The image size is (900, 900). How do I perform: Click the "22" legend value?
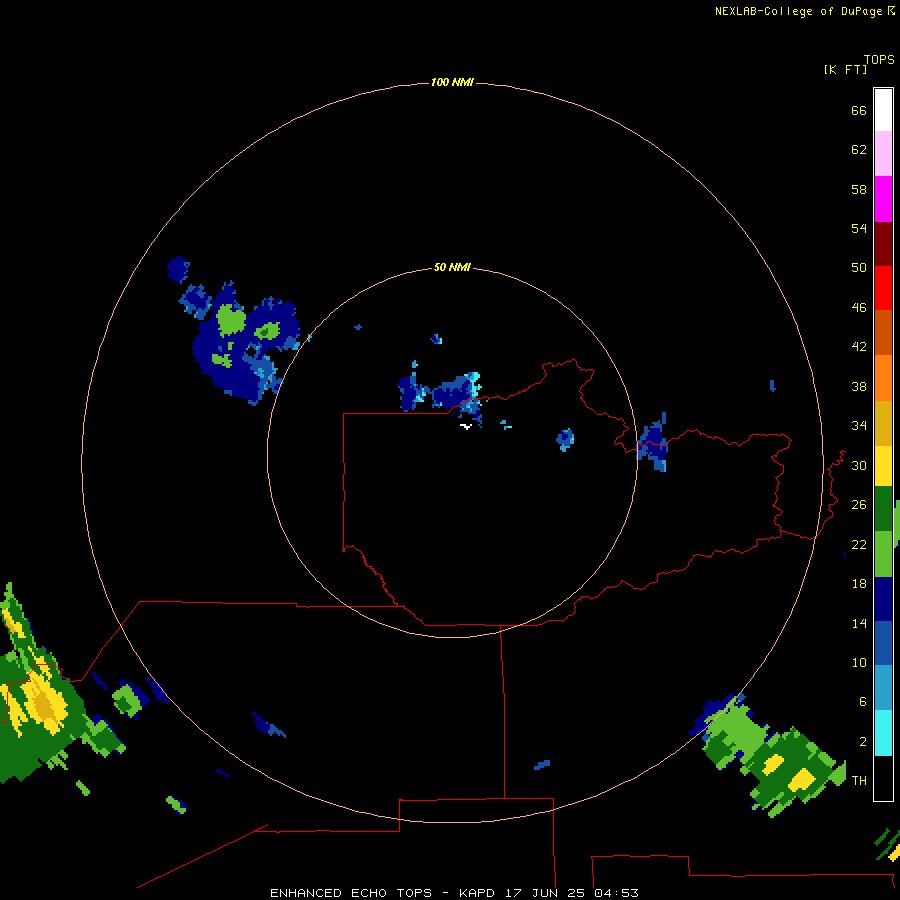(x=859, y=544)
